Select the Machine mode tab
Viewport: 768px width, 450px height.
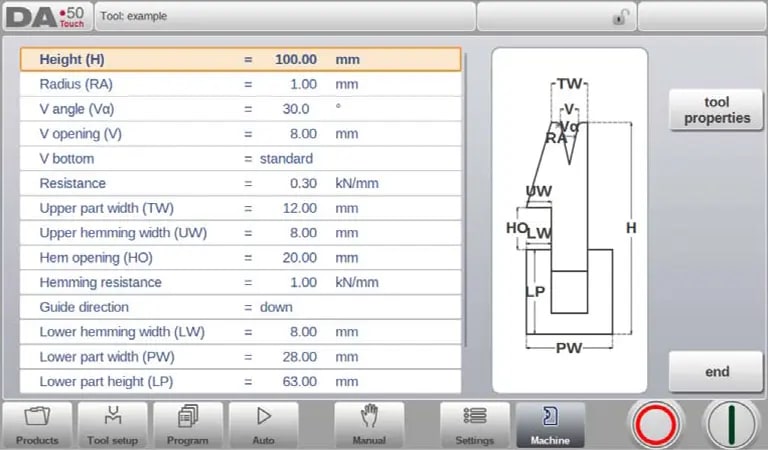pyautogui.click(x=551, y=425)
